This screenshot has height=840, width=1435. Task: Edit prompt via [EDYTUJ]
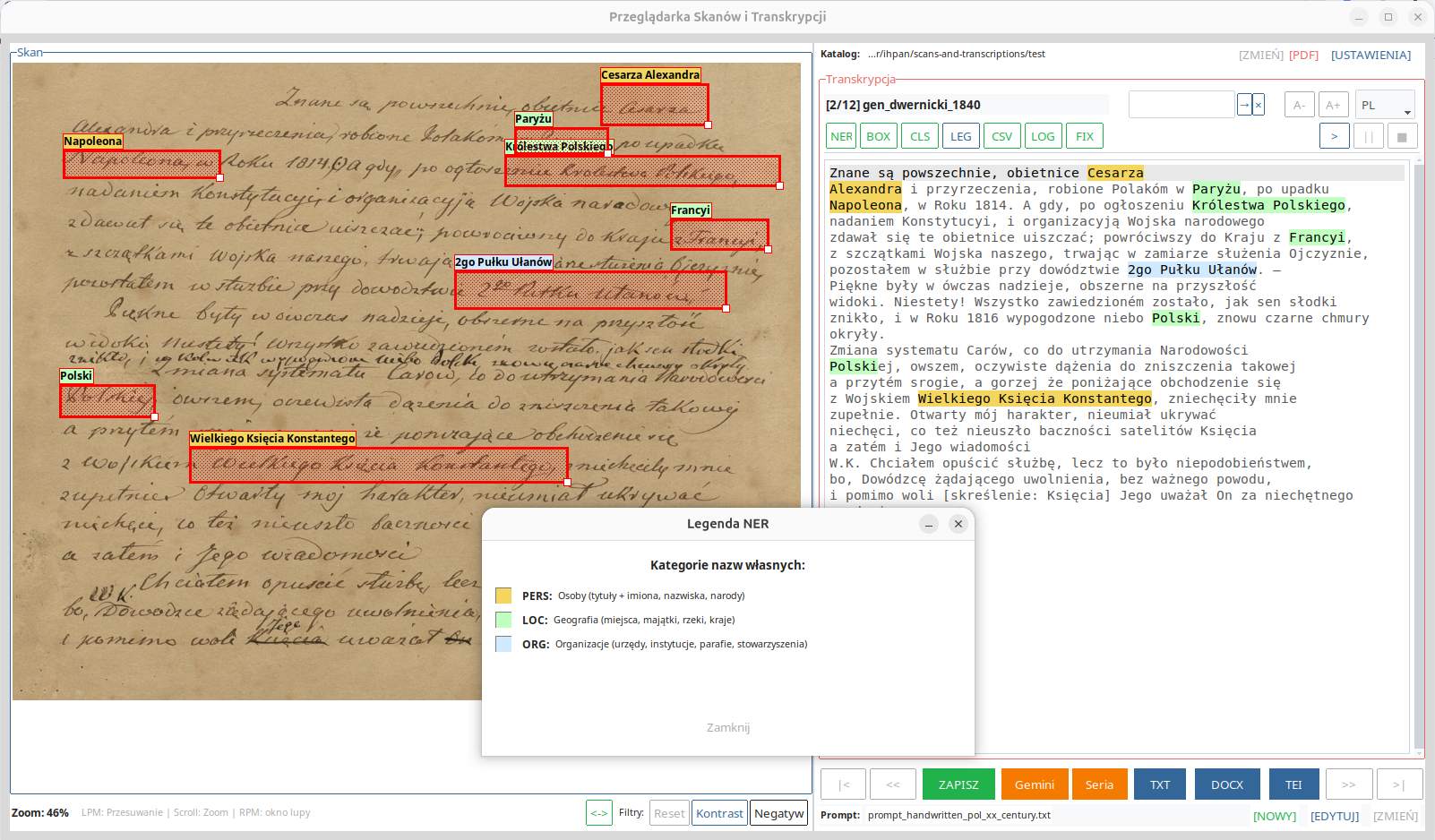click(x=1335, y=816)
